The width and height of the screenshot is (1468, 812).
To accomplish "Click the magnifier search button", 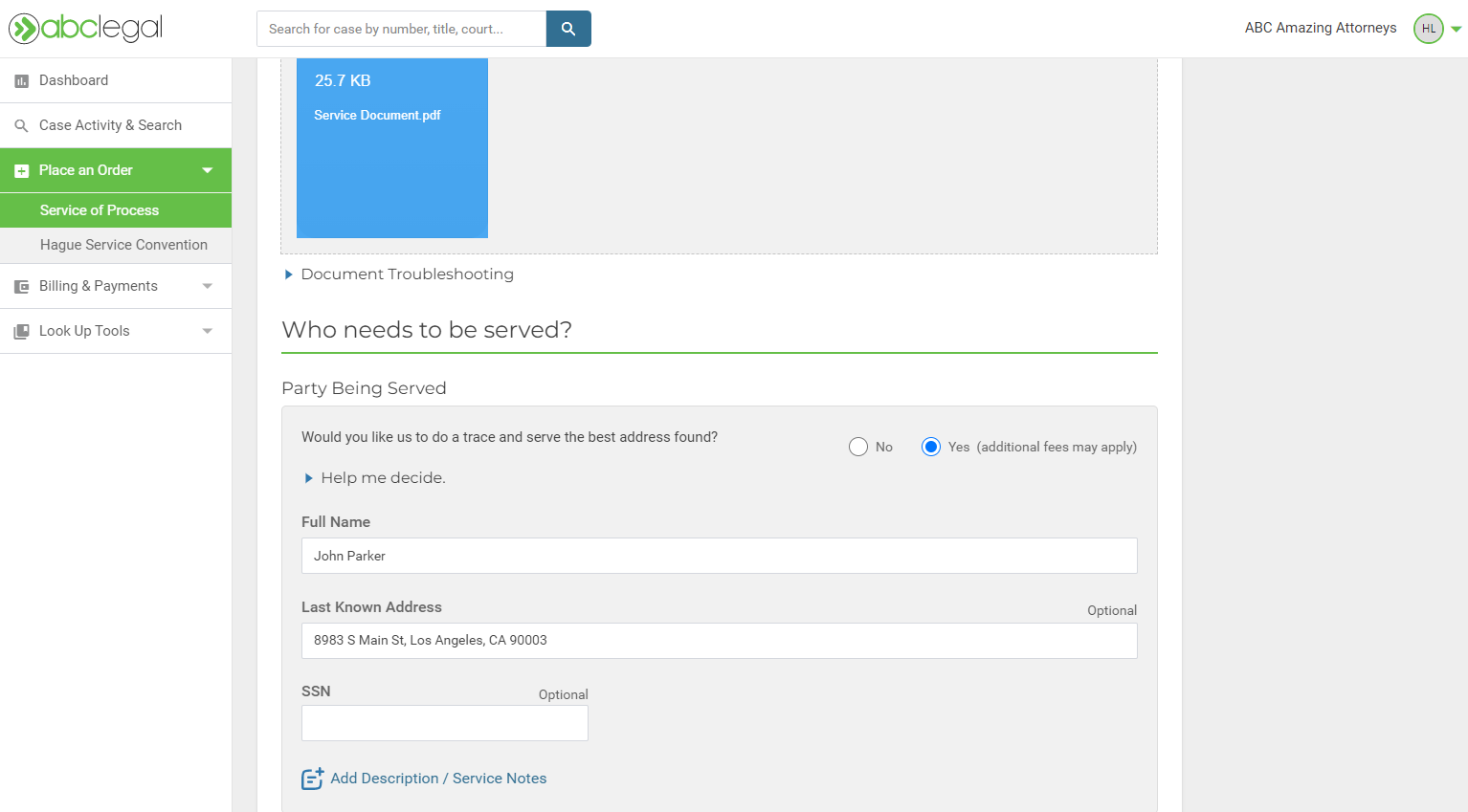I will point(568,29).
